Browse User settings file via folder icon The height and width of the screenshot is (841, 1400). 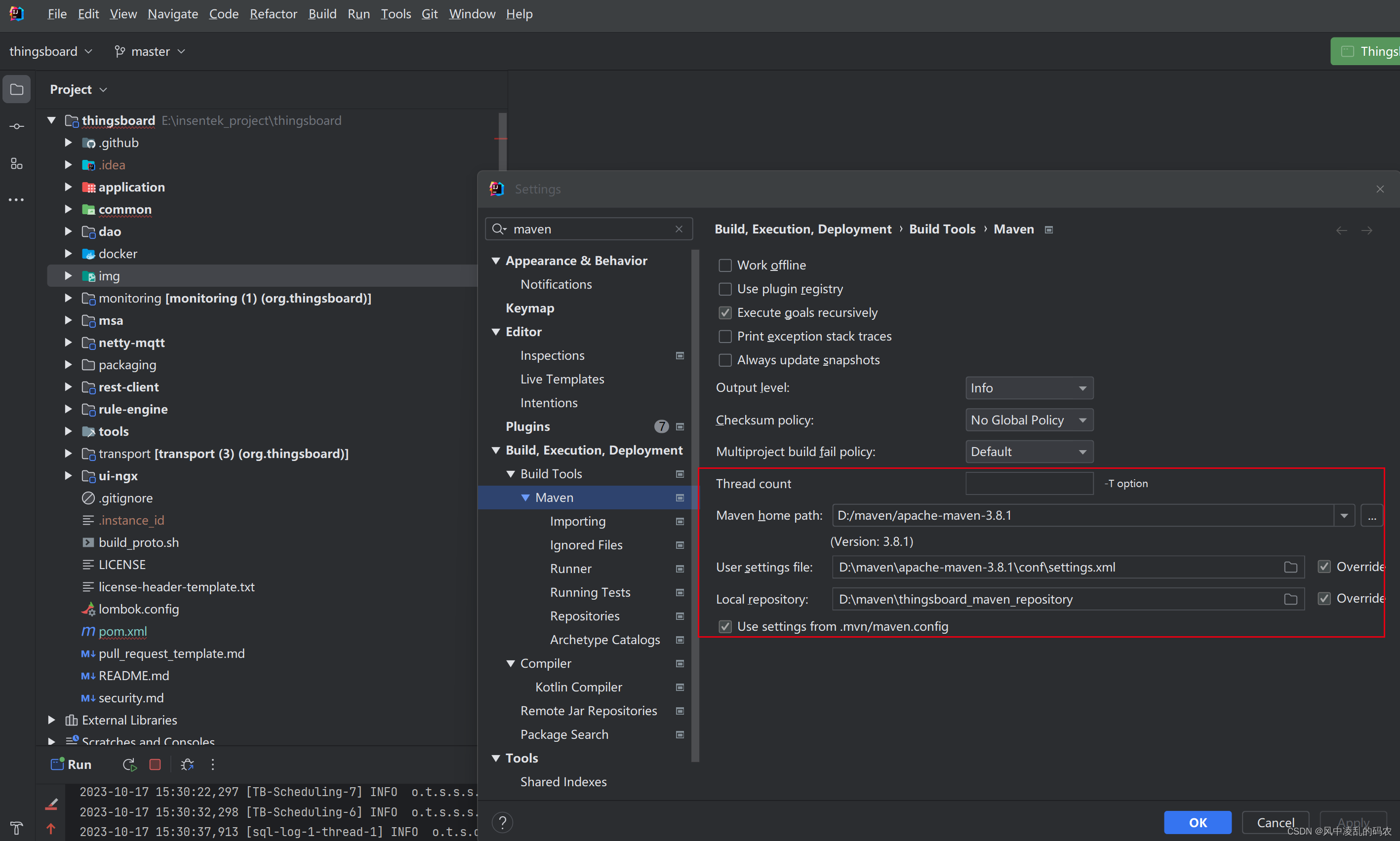click(x=1290, y=567)
